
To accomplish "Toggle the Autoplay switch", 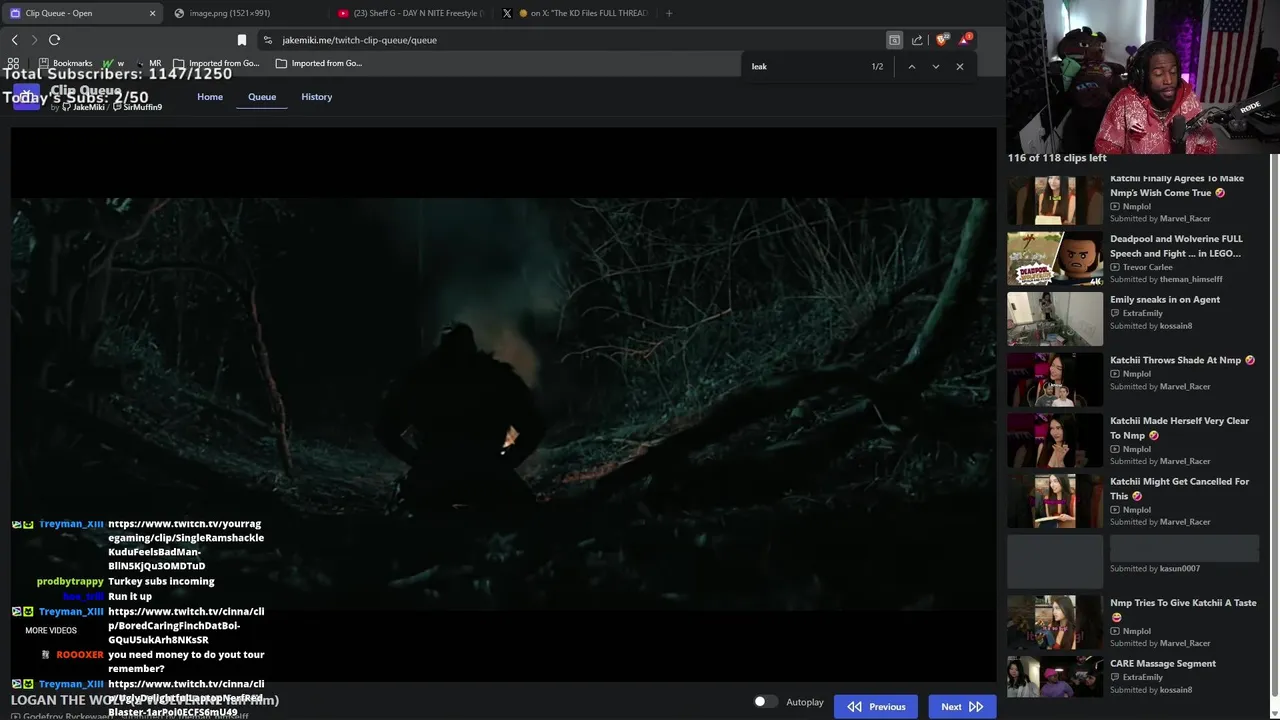I will [x=765, y=702].
